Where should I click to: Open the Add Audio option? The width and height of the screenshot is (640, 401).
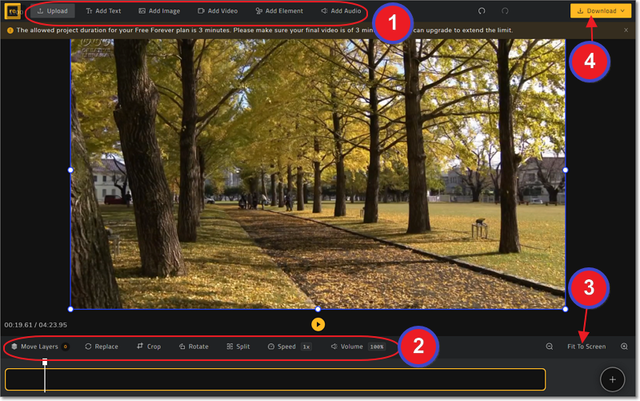pyautogui.click(x=340, y=11)
